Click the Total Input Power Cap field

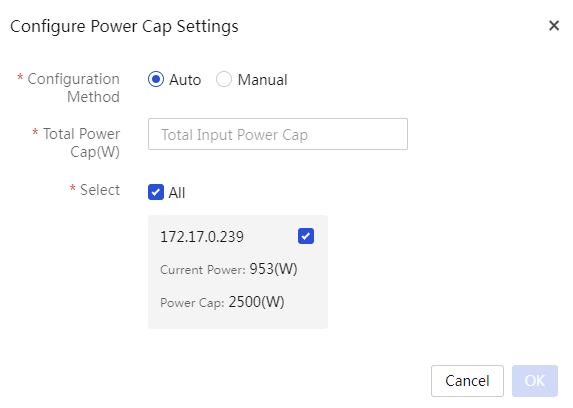click(278, 134)
